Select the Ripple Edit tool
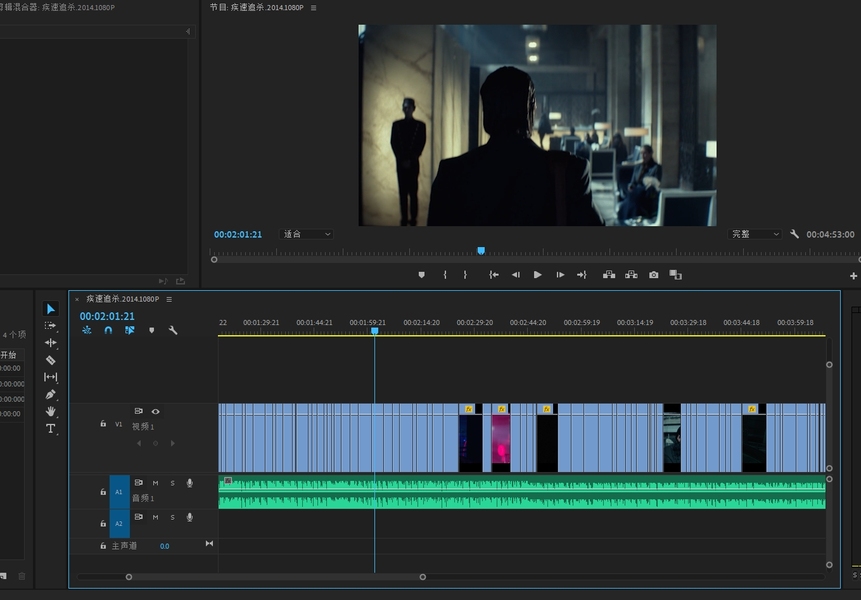 [51, 343]
